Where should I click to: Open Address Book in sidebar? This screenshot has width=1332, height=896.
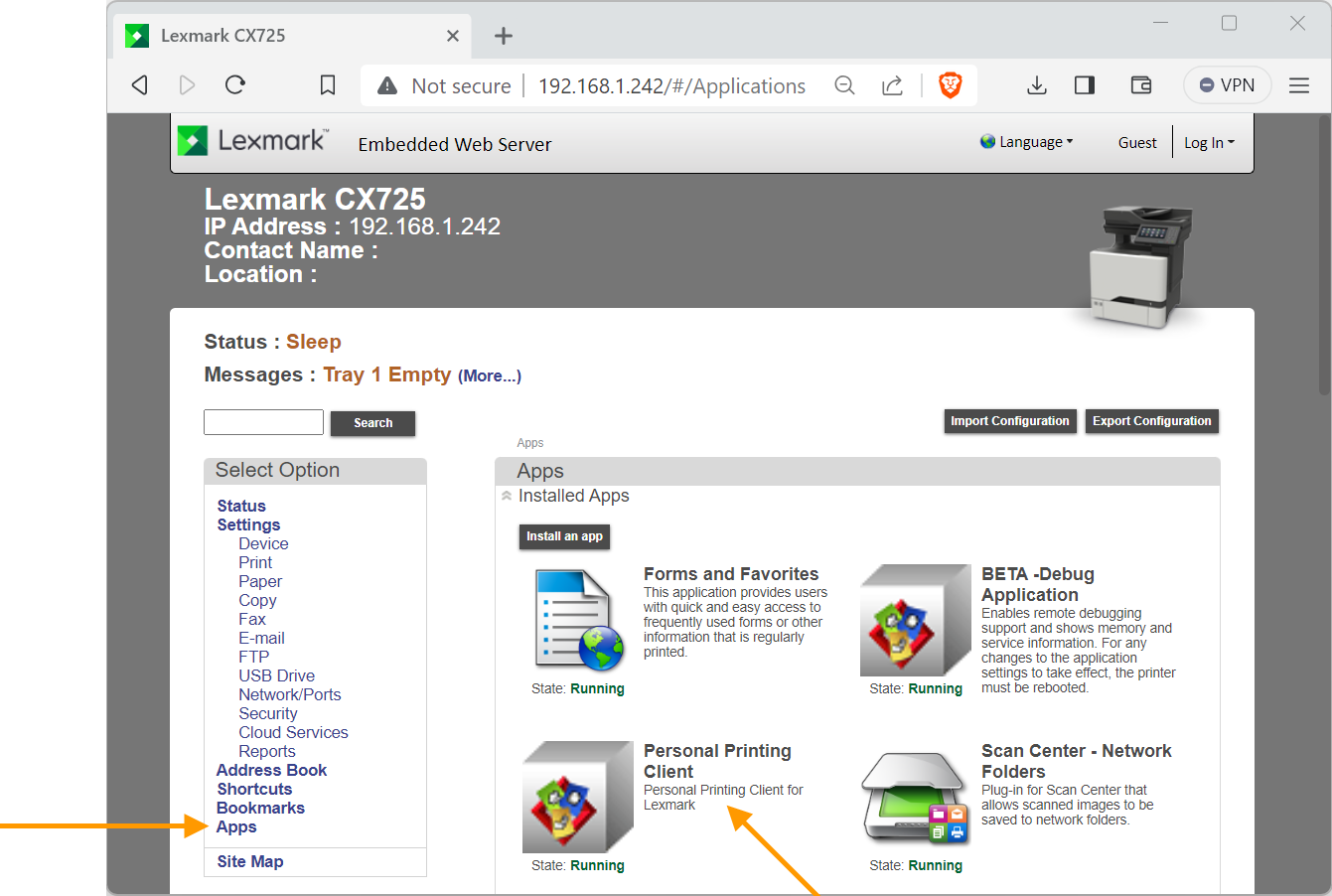coord(271,771)
